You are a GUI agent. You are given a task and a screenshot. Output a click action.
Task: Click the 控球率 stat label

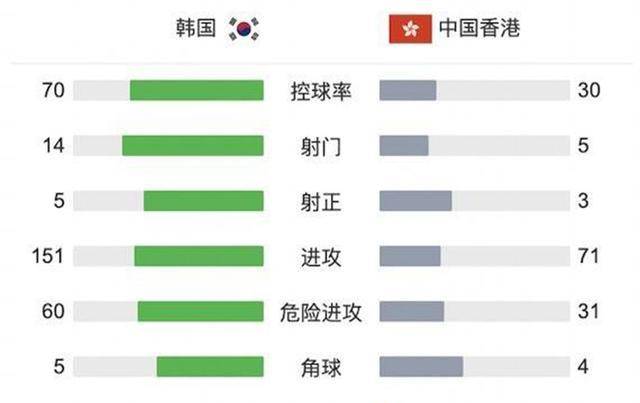click(x=321, y=91)
